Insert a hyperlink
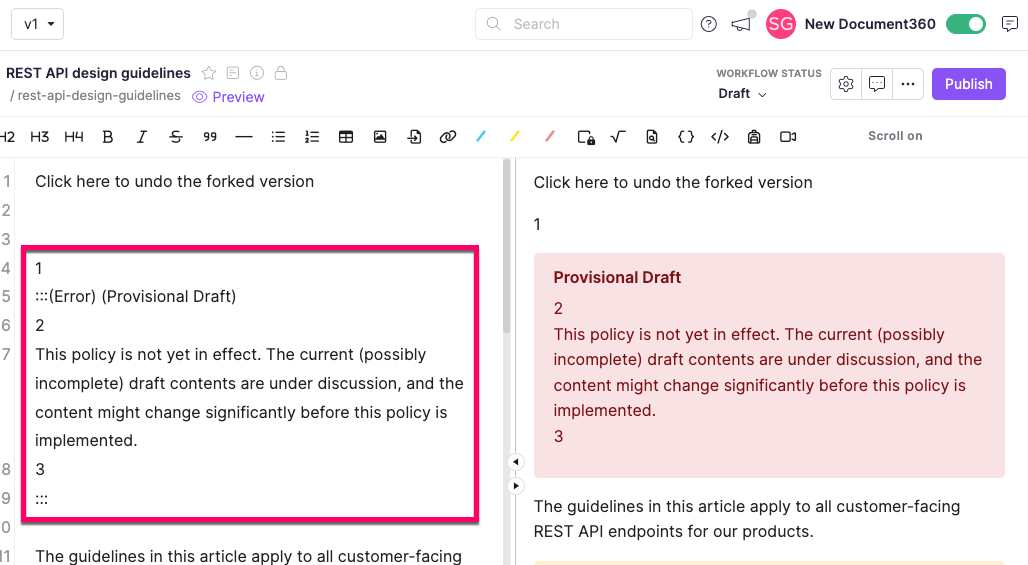 [448, 136]
